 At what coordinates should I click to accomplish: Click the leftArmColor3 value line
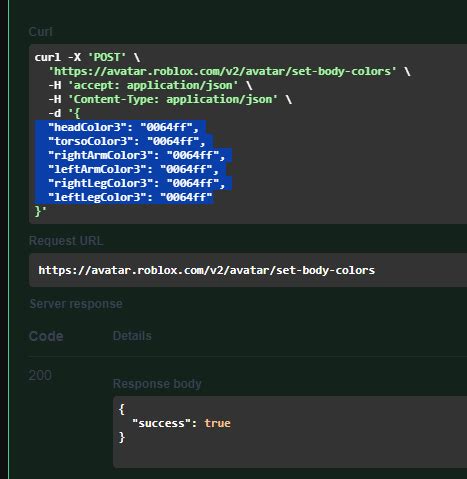133,169
